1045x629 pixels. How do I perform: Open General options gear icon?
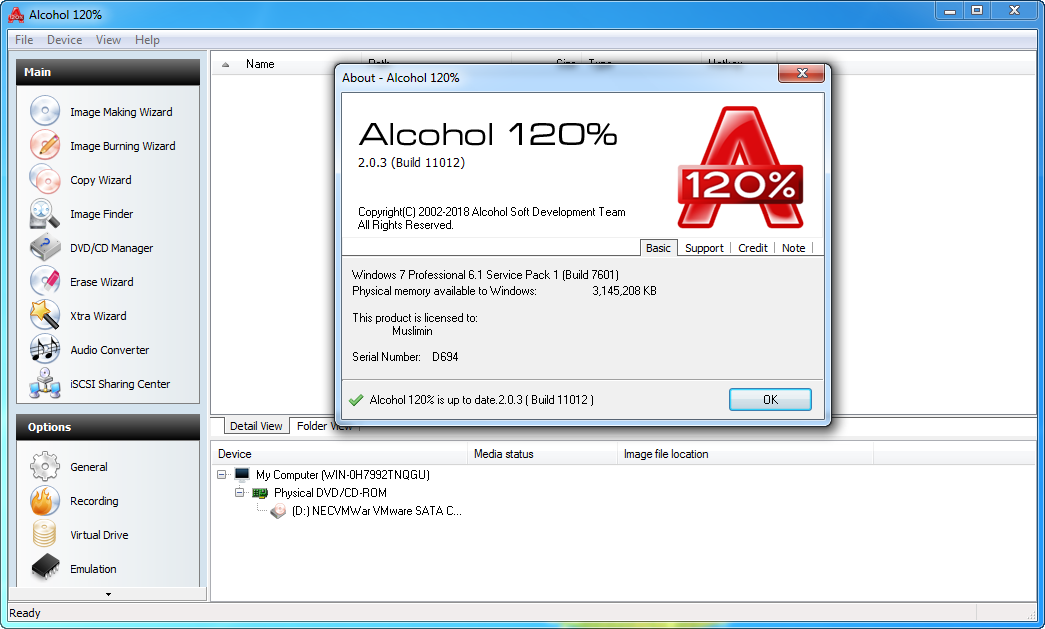pyautogui.click(x=45, y=466)
